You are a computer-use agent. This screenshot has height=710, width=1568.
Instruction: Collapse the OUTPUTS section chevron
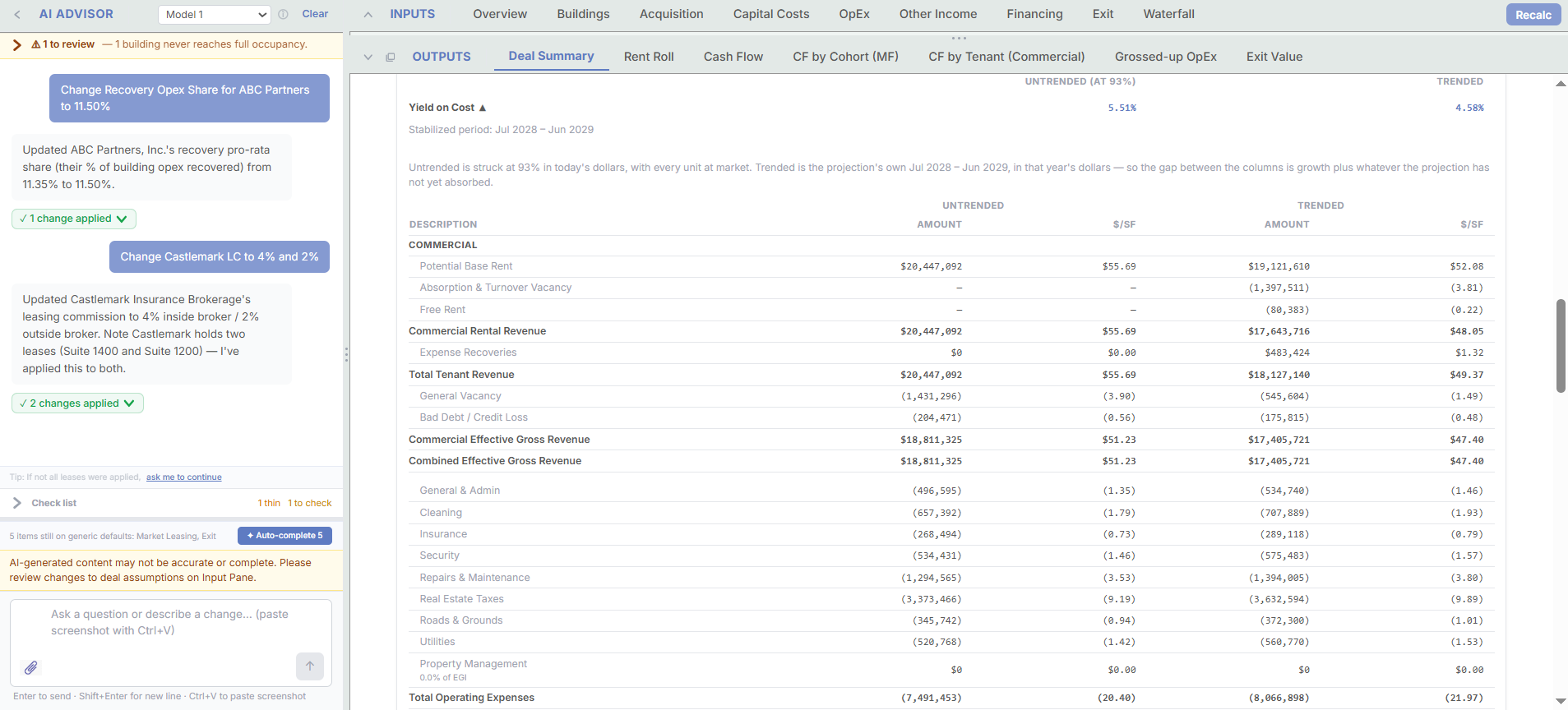pyautogui.click(x=368, y=57)
